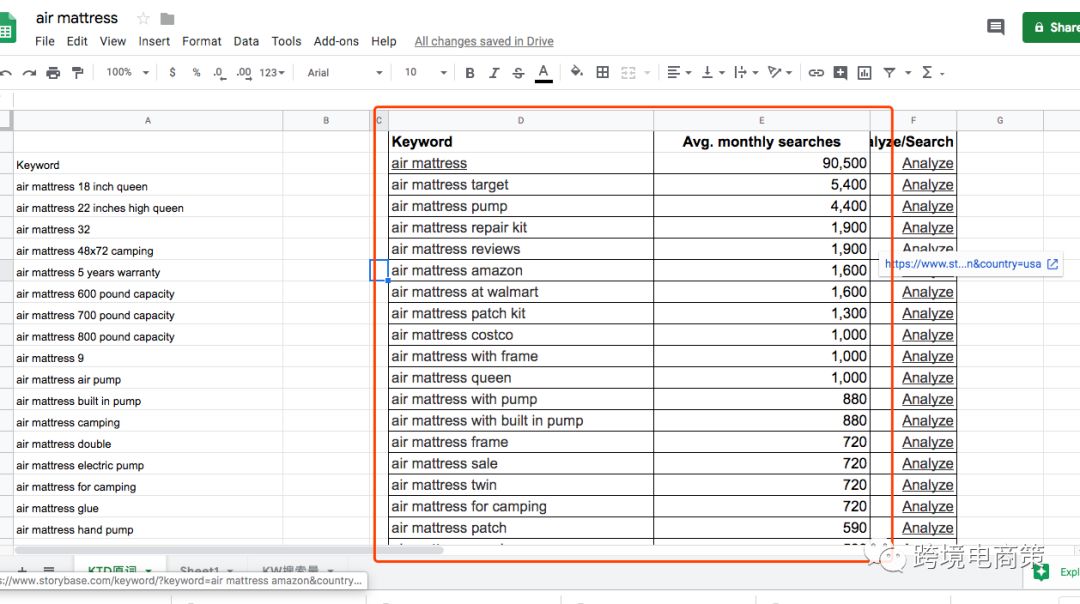Click the insert chart icon
The image size is (1080, 604).
[864, 73]
